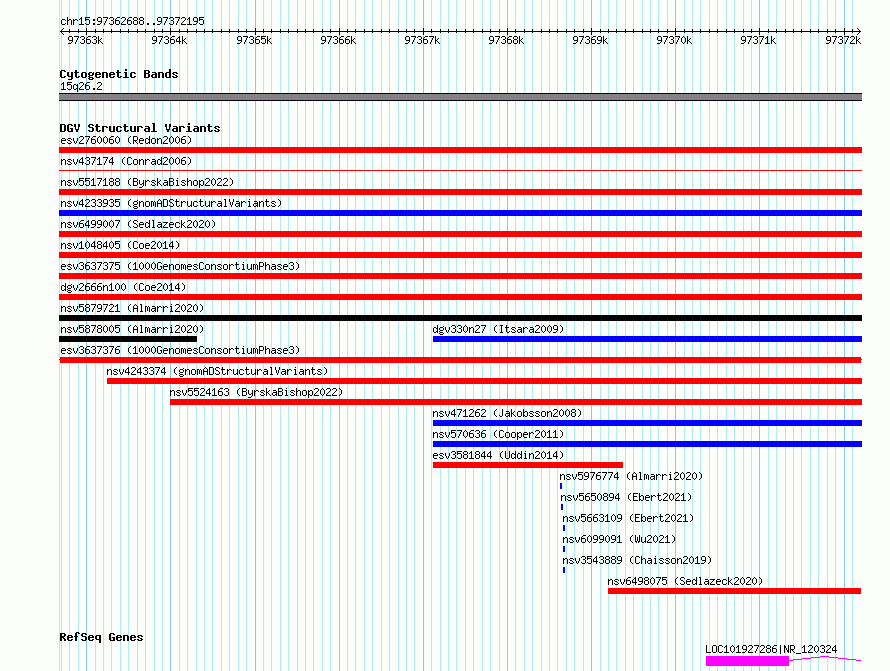The height and width of the screenshot is (671, 890).
Task: Select the red nsv5524163 bar
Action: pyautogui.click(x=516, y=402)
